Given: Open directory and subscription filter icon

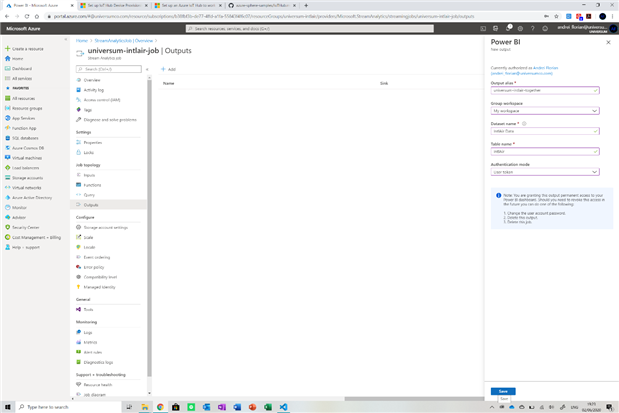Looking at the screenshot, I should pyautogui.click(x=495, y=28).
